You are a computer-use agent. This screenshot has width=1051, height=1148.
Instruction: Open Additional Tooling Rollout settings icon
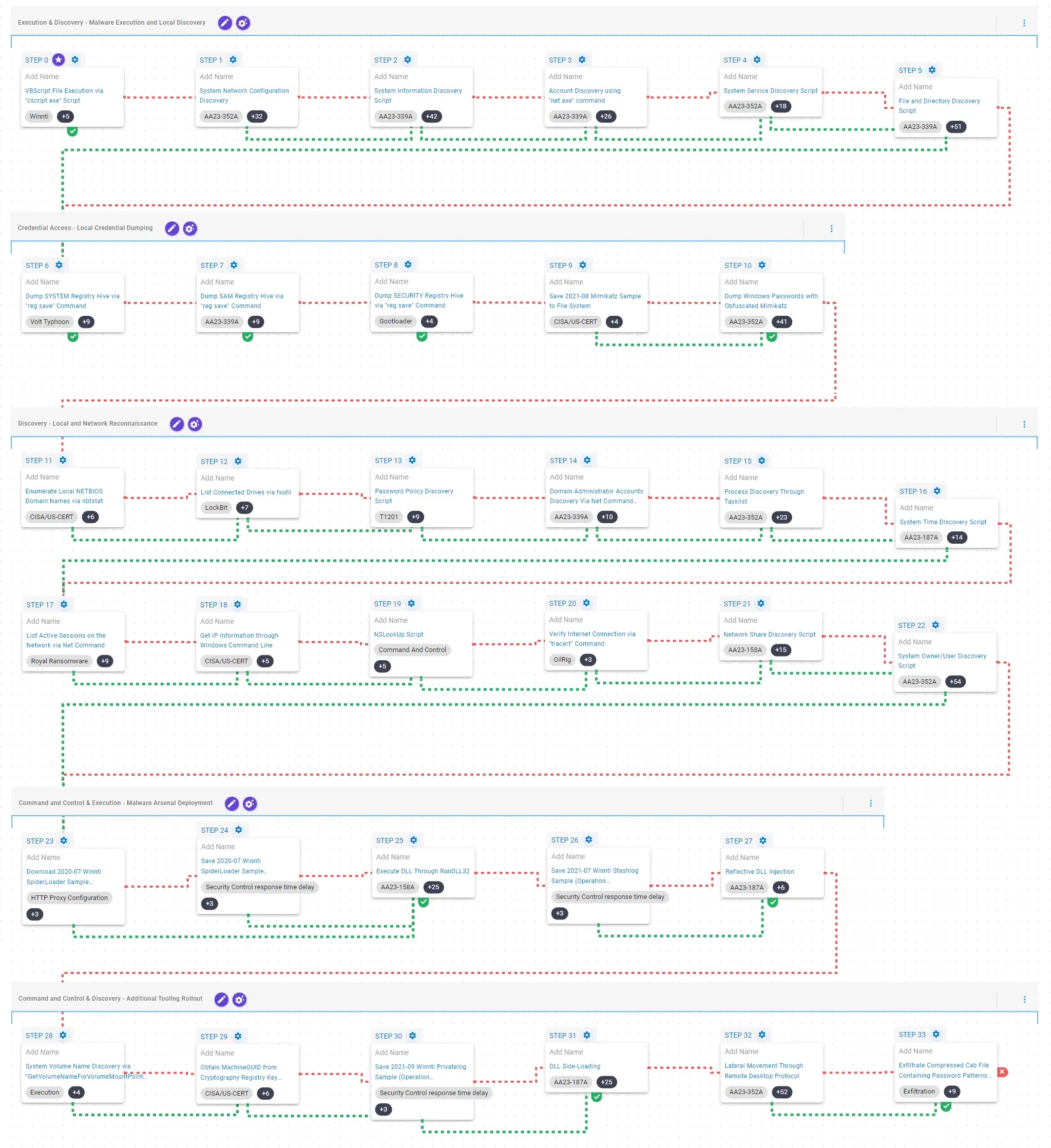[x=240, y=1000]
